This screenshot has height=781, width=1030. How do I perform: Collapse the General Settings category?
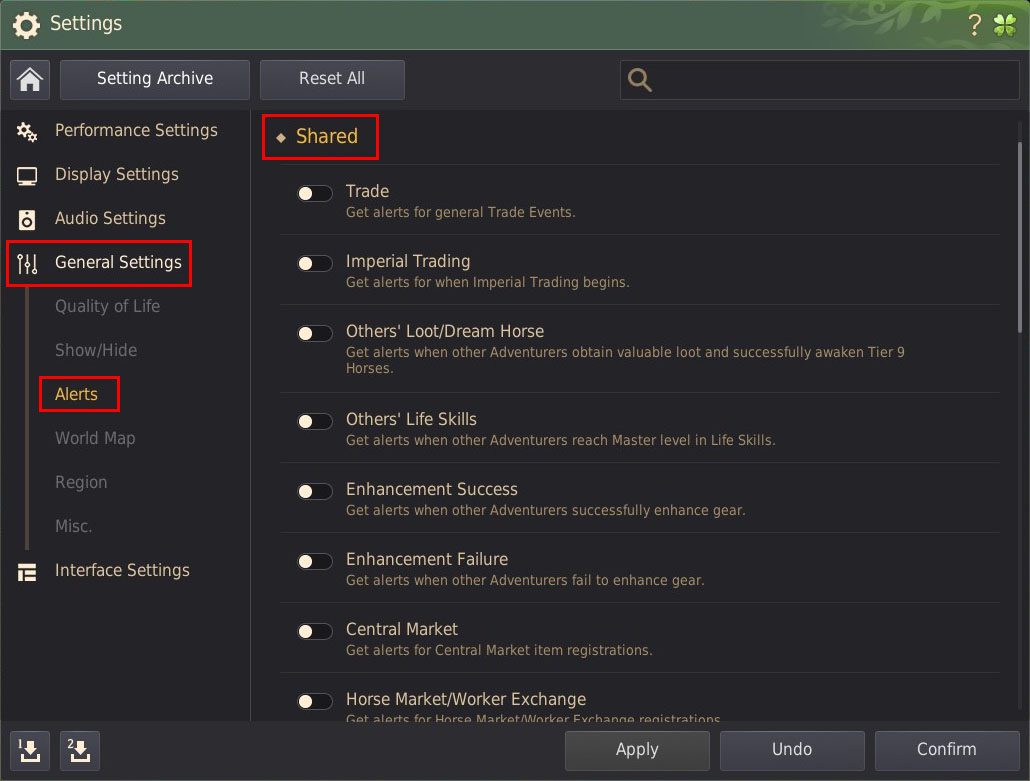pyautogui.click(x=118, y=263)
